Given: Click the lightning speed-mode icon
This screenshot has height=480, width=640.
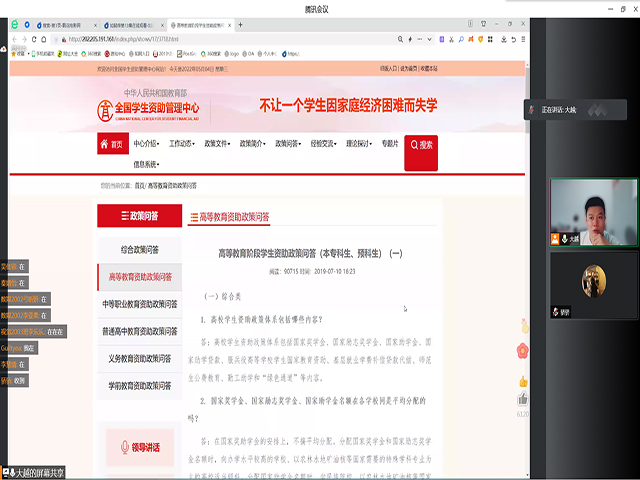Looking at the screenshot, I should (x=410, y=39).
